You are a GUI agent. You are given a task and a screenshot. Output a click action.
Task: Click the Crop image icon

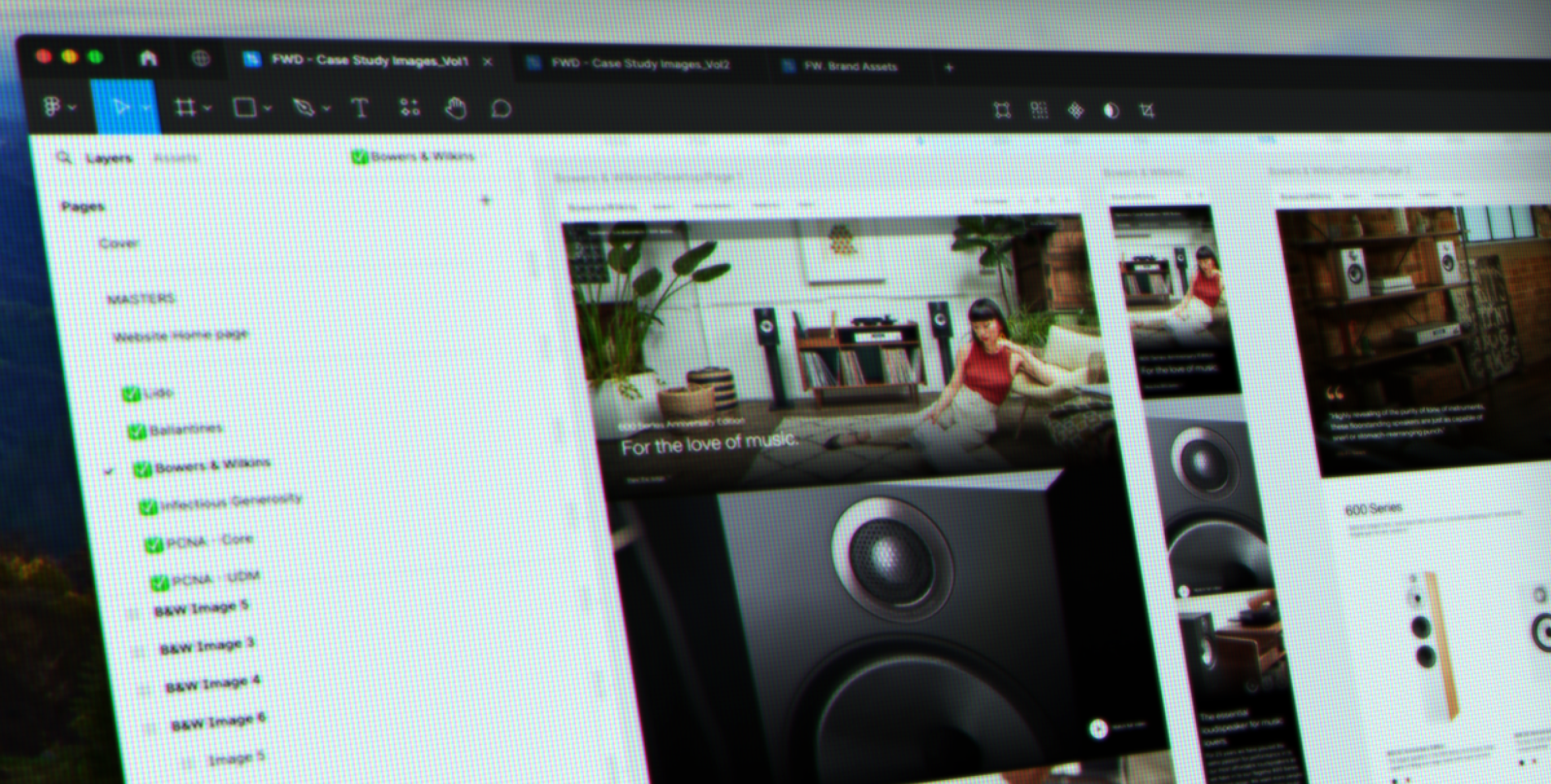(1147, 111)
